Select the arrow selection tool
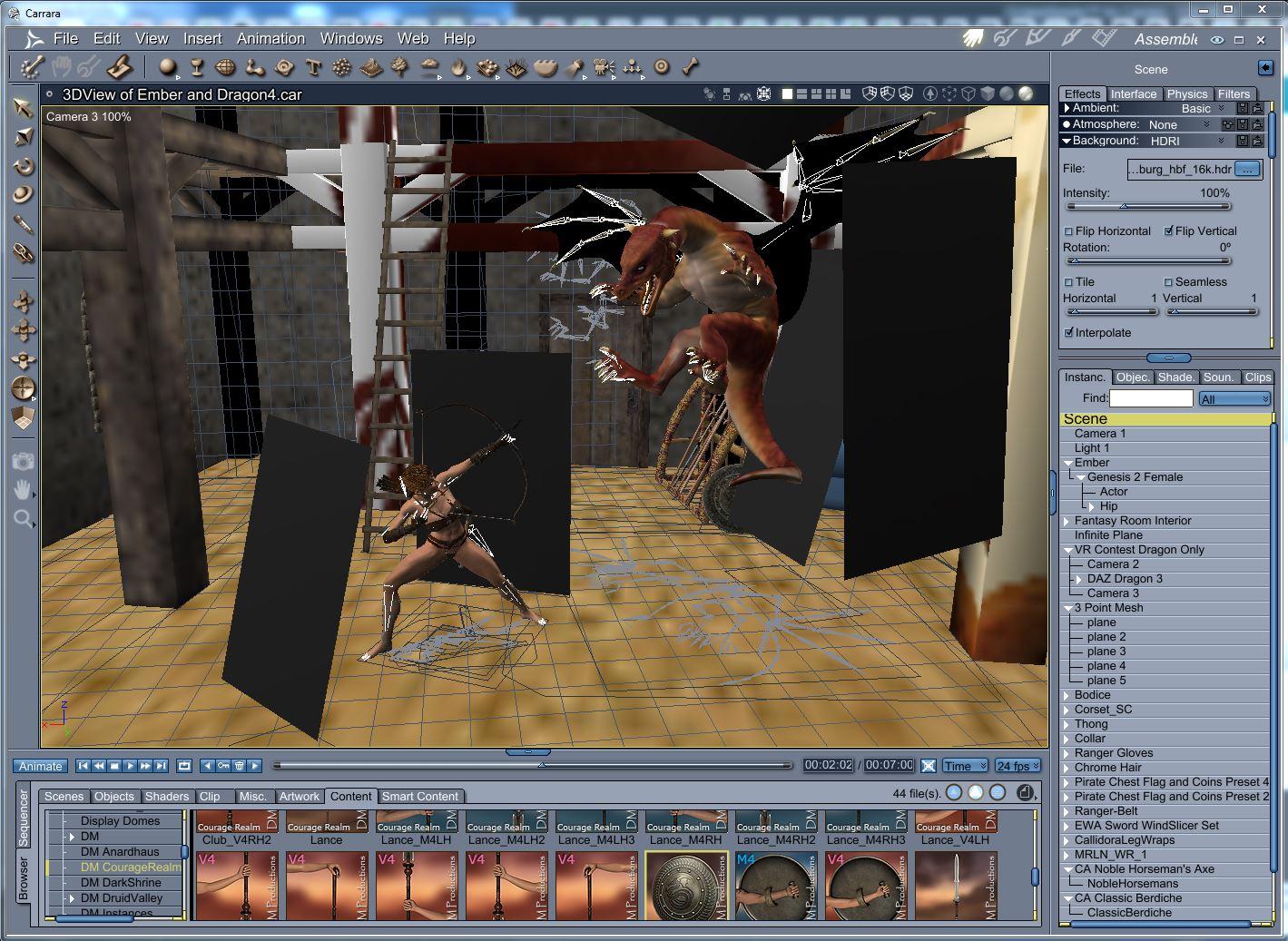Screen dimensions: 1288x941 [23, 107]
